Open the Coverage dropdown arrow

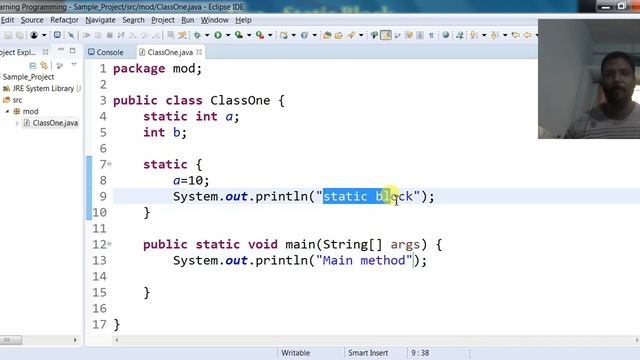[x=249, y=36]
